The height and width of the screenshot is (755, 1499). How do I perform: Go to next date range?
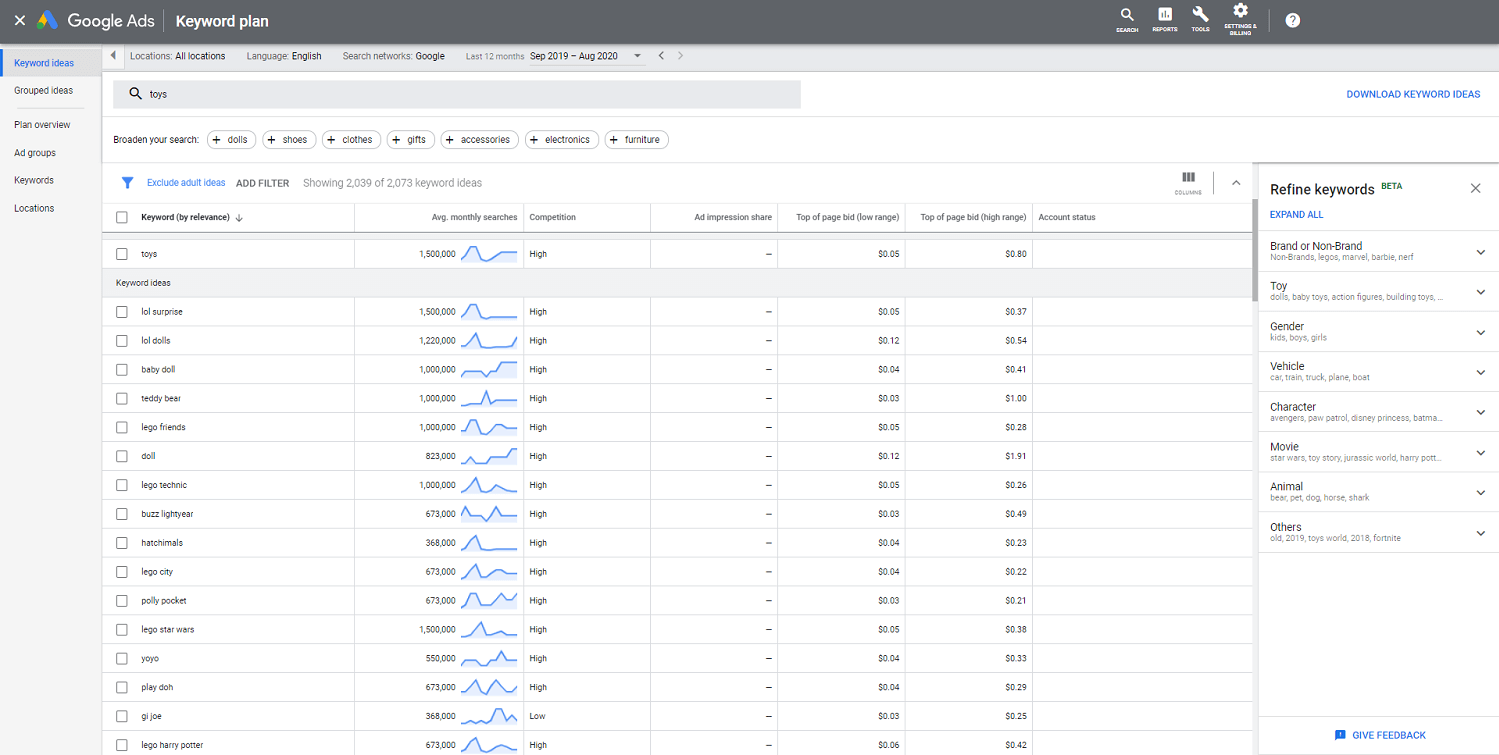(681, 56)
